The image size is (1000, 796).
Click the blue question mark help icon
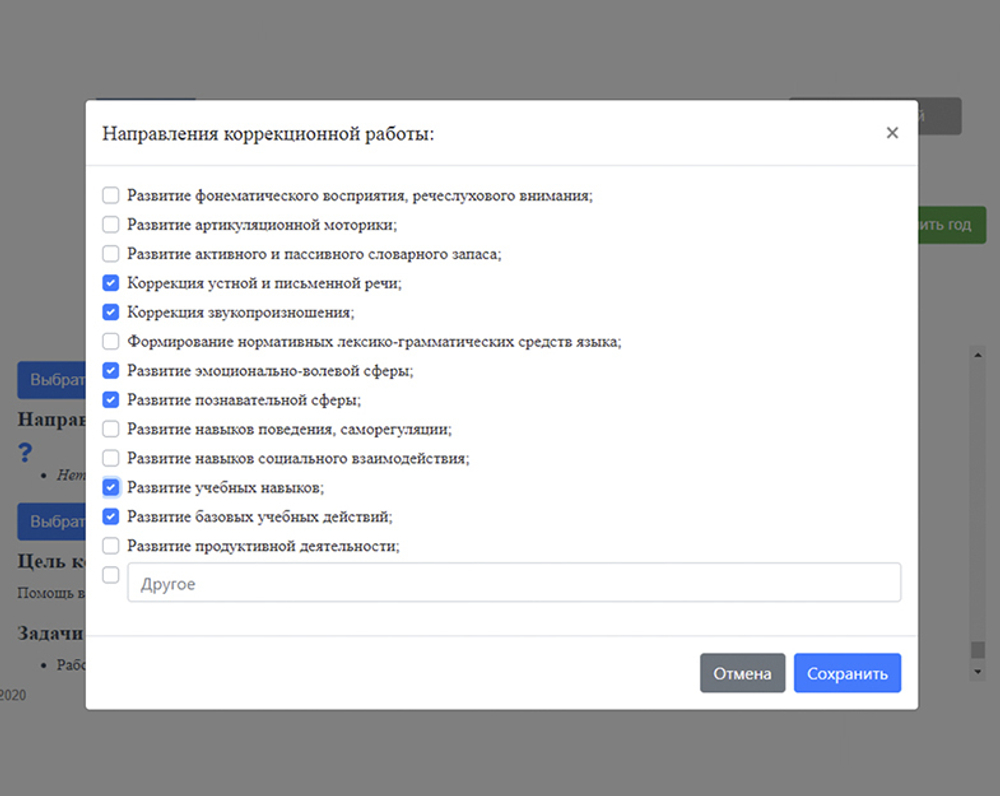coord(24,453)
